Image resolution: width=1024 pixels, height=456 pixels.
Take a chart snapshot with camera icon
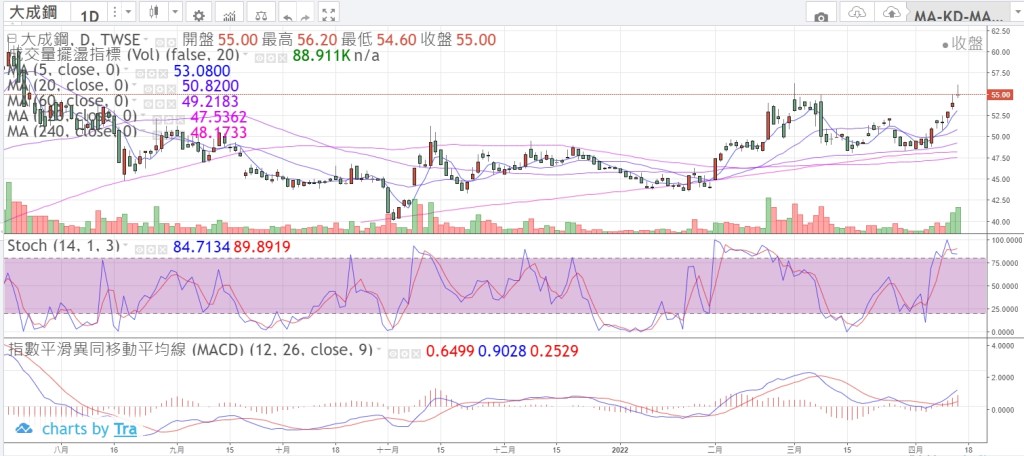point(821,16)
